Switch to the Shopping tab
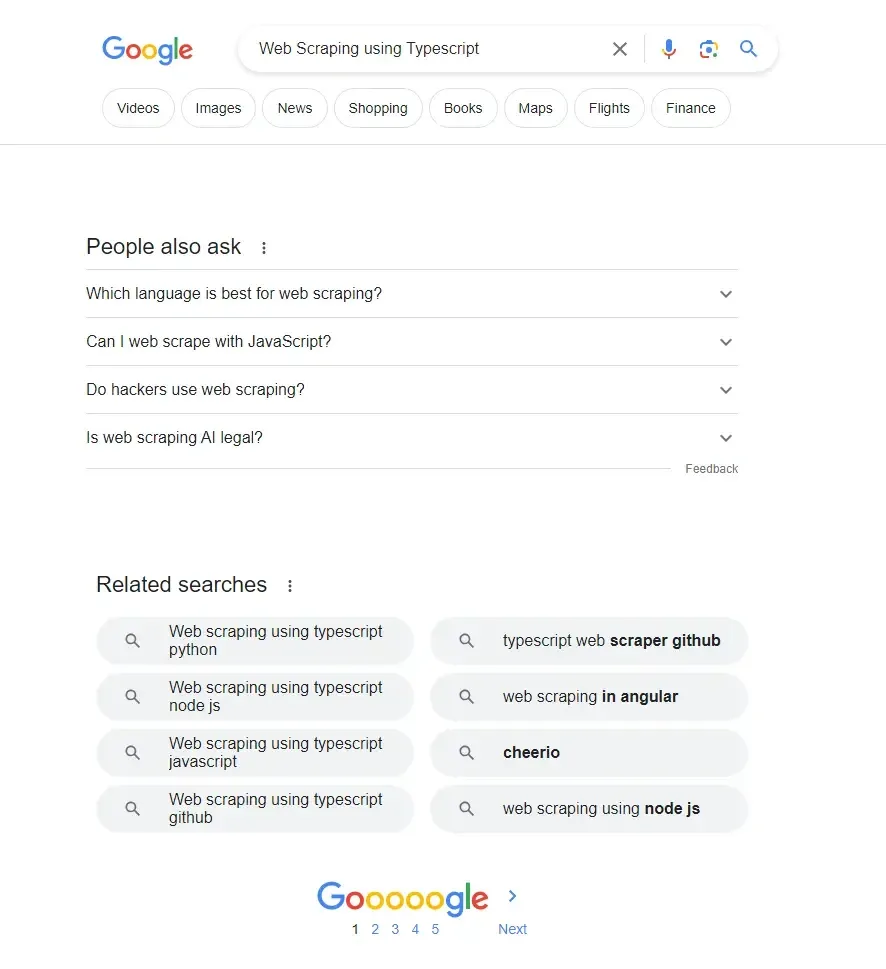The image size is (886, 969). pos(377,108)
